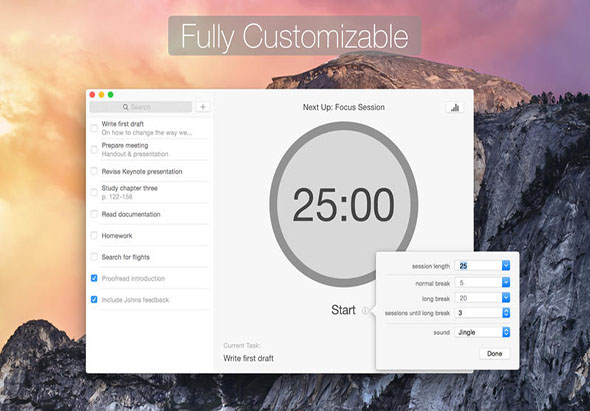The image size is (590, 411).
Task: Uncheck Include Johns feedback task
Action: (x=94, y=300)
